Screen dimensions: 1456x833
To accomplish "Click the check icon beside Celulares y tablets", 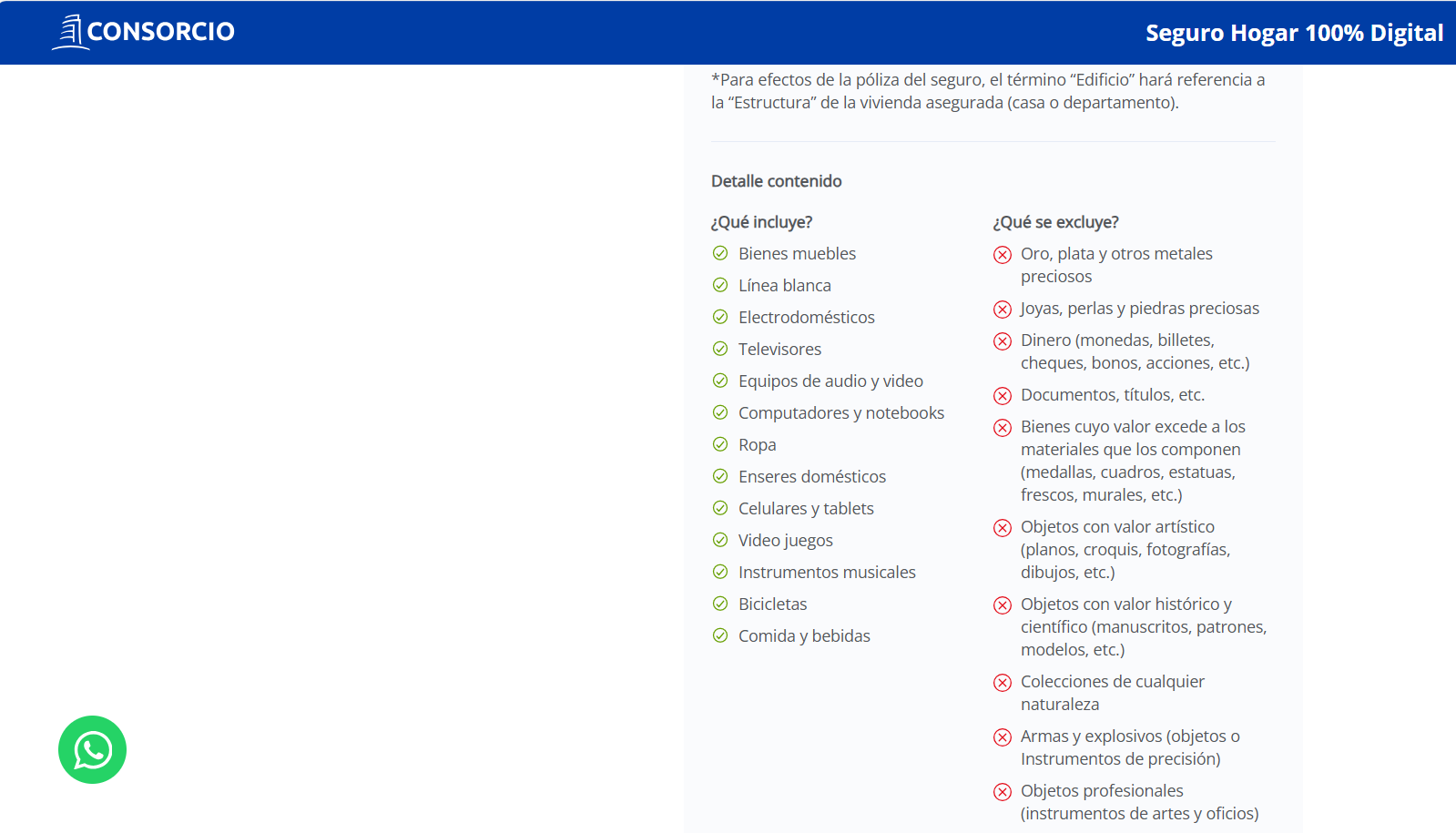I will [720, 508].
